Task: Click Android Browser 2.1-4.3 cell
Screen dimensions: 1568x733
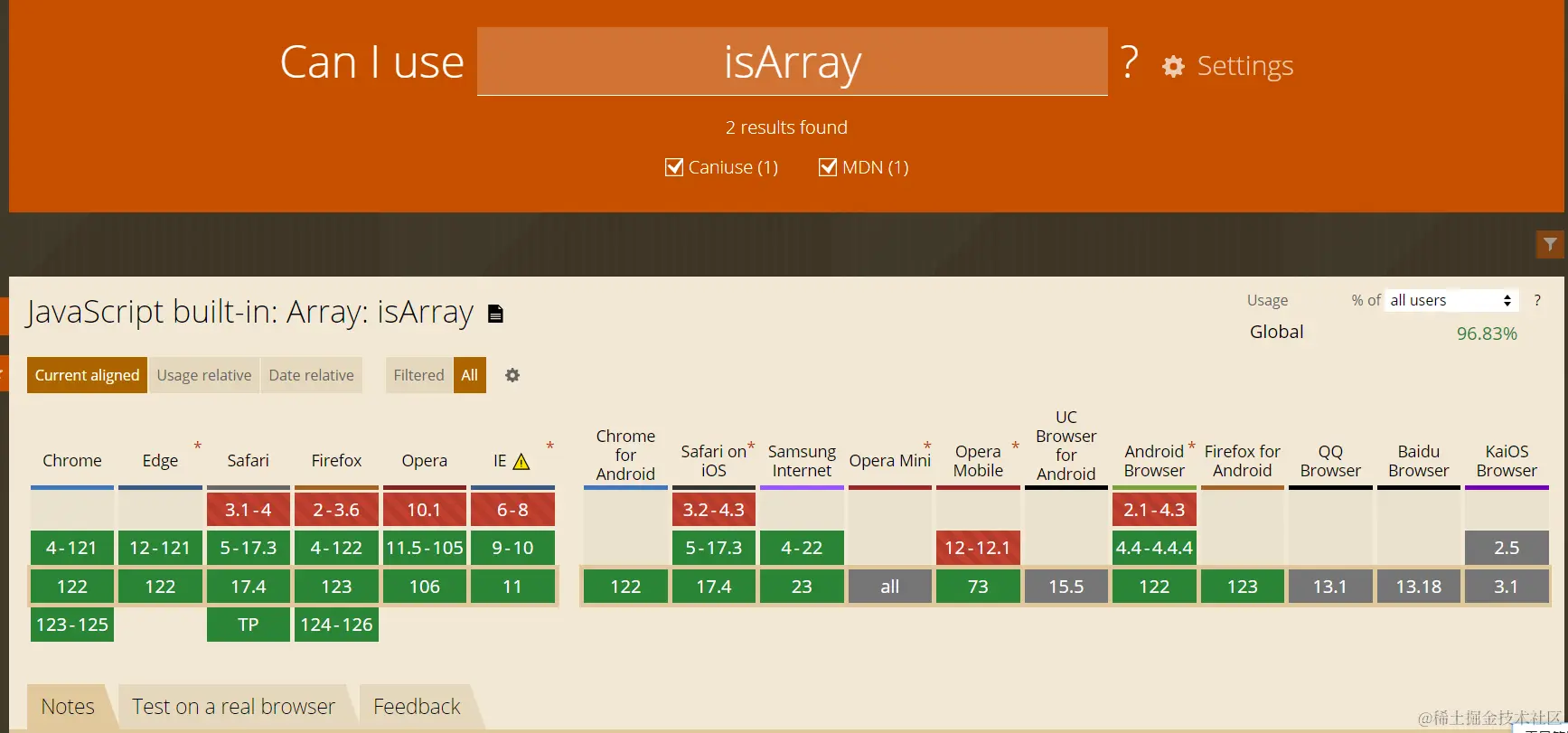Action: pos(1154,510)
